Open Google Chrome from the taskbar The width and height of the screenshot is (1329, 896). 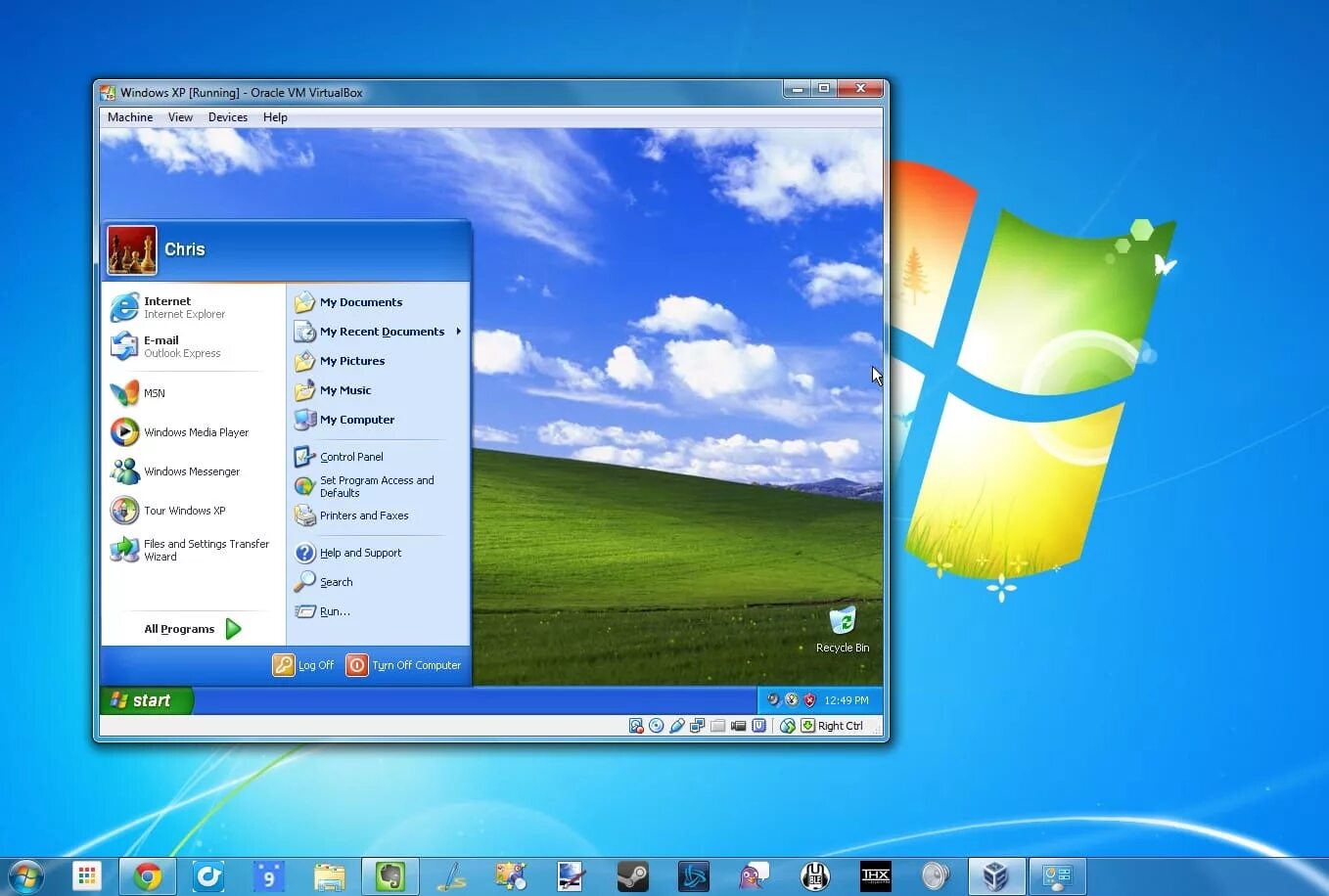tap(148, 876)
